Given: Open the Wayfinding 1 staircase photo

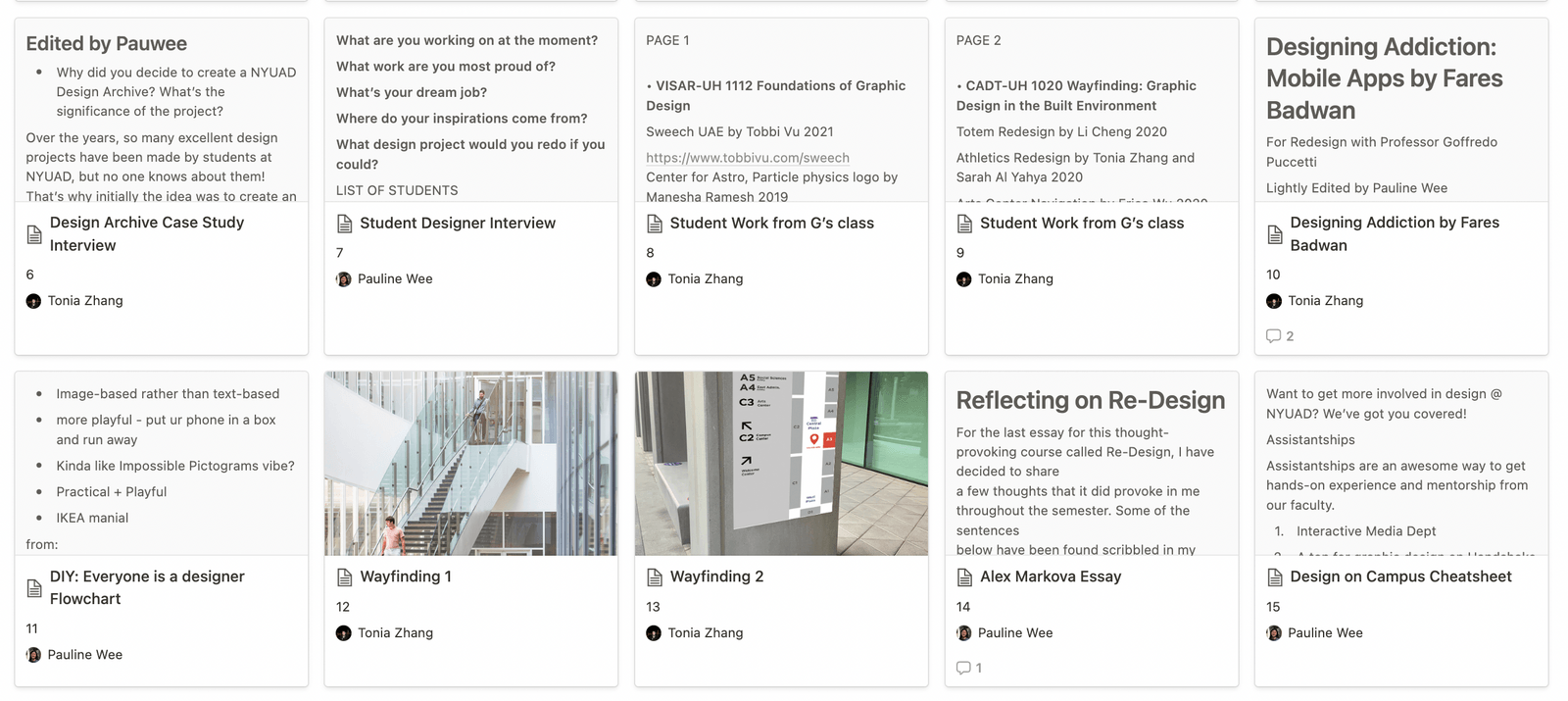Looking at the screenshot, I should (x=470, y=463).
